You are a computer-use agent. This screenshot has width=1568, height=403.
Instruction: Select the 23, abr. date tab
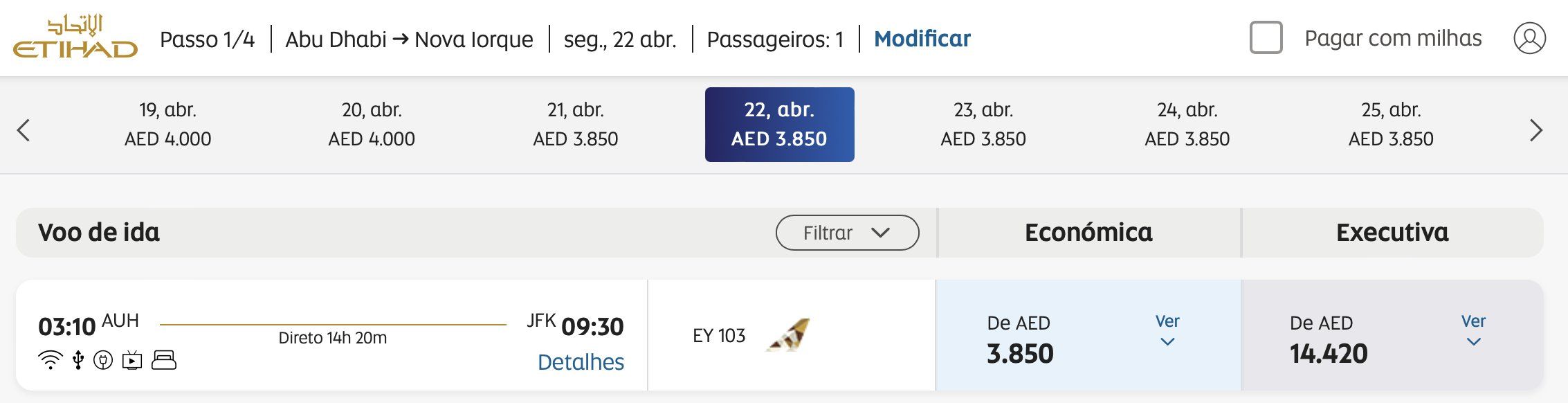tap(983, 125)
